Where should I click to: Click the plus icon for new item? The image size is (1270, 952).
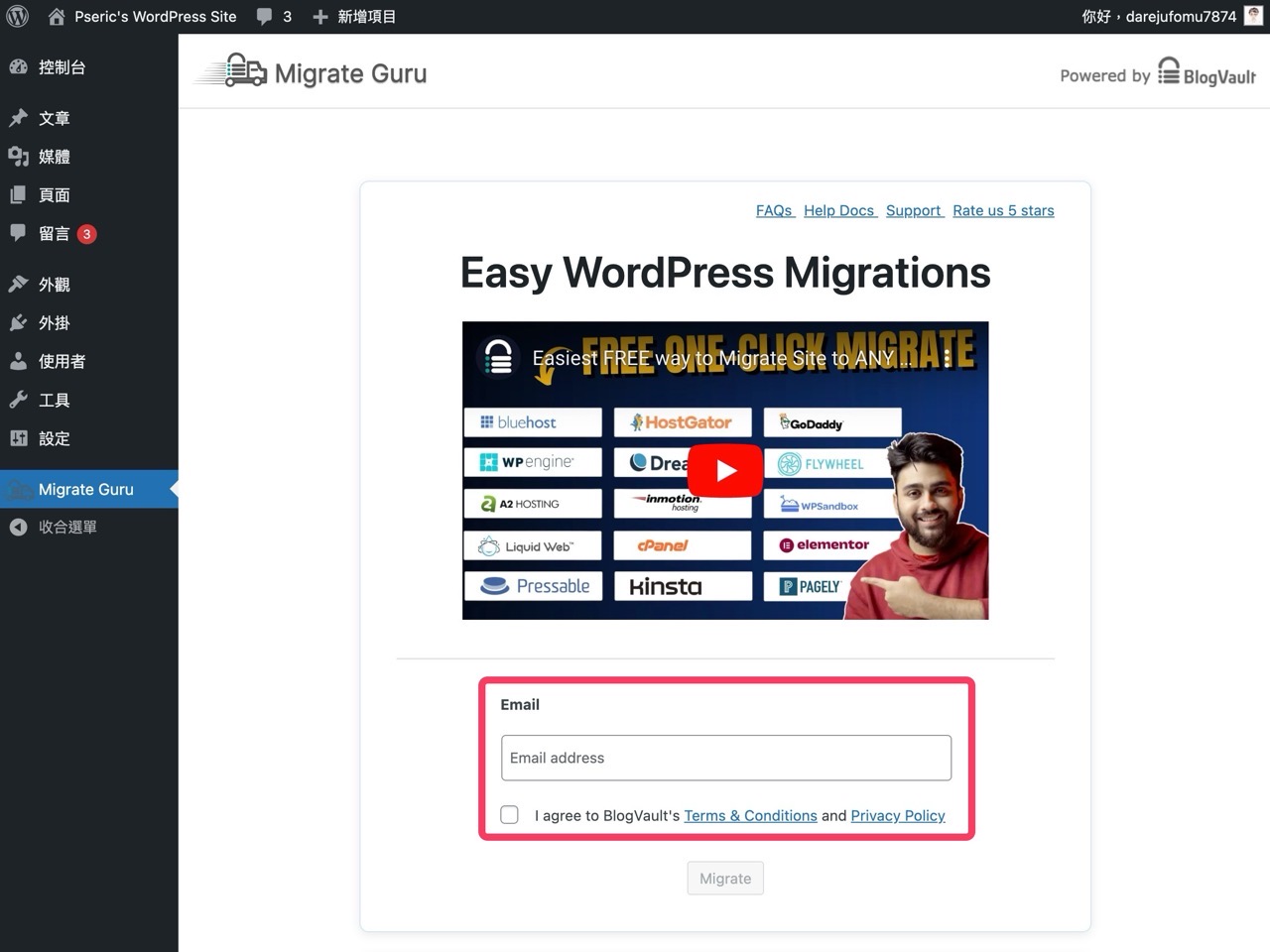319,17
